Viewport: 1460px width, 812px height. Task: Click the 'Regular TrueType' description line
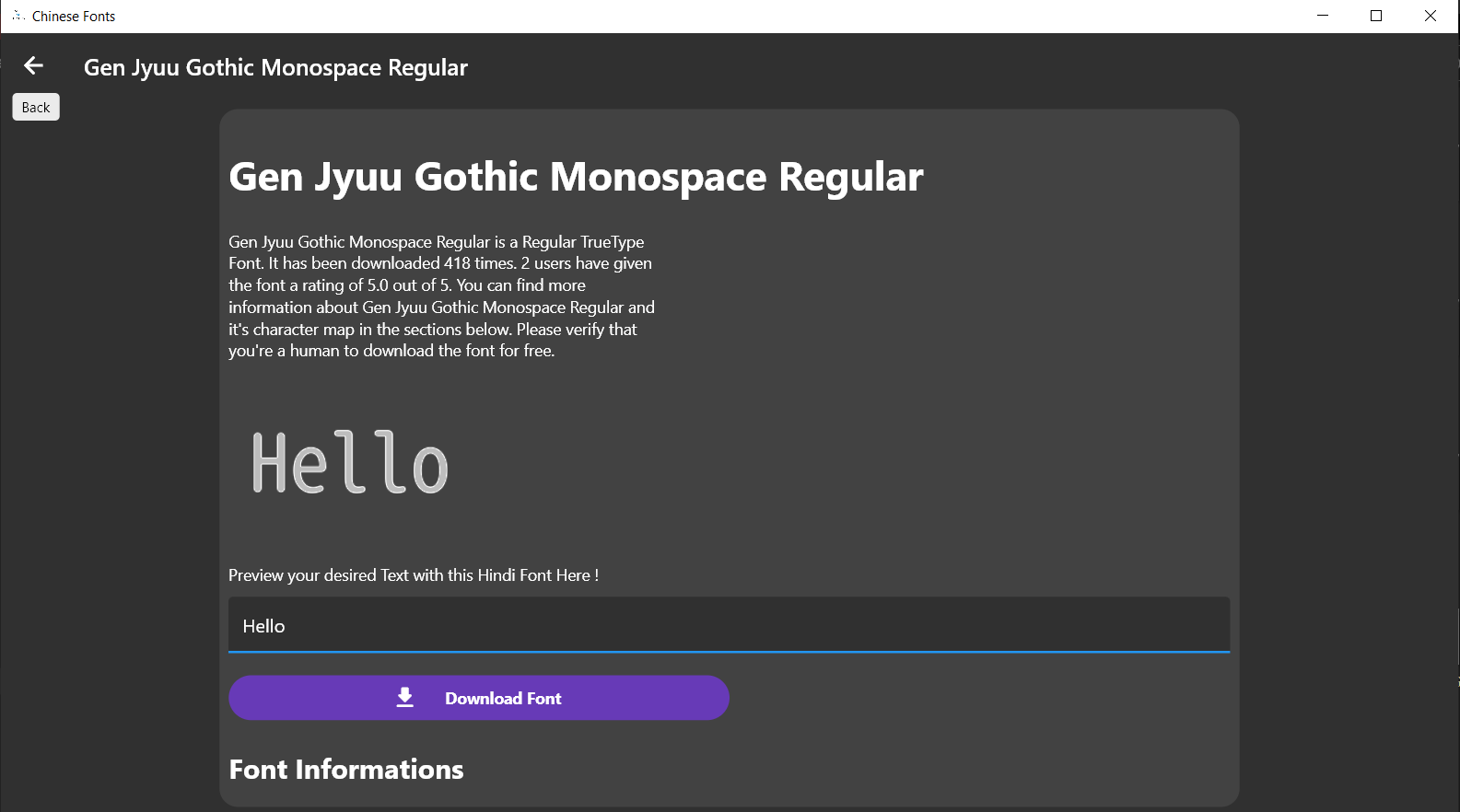(x=437, y=242)
